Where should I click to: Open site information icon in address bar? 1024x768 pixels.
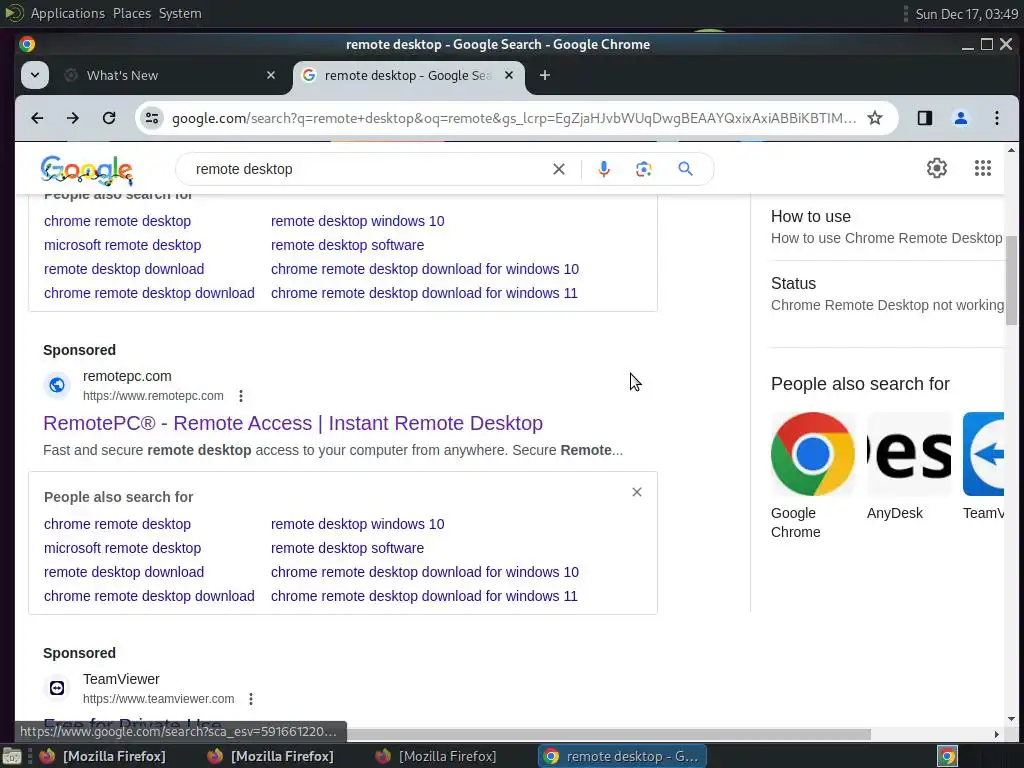pyautogui.click(x=152, y=118)
